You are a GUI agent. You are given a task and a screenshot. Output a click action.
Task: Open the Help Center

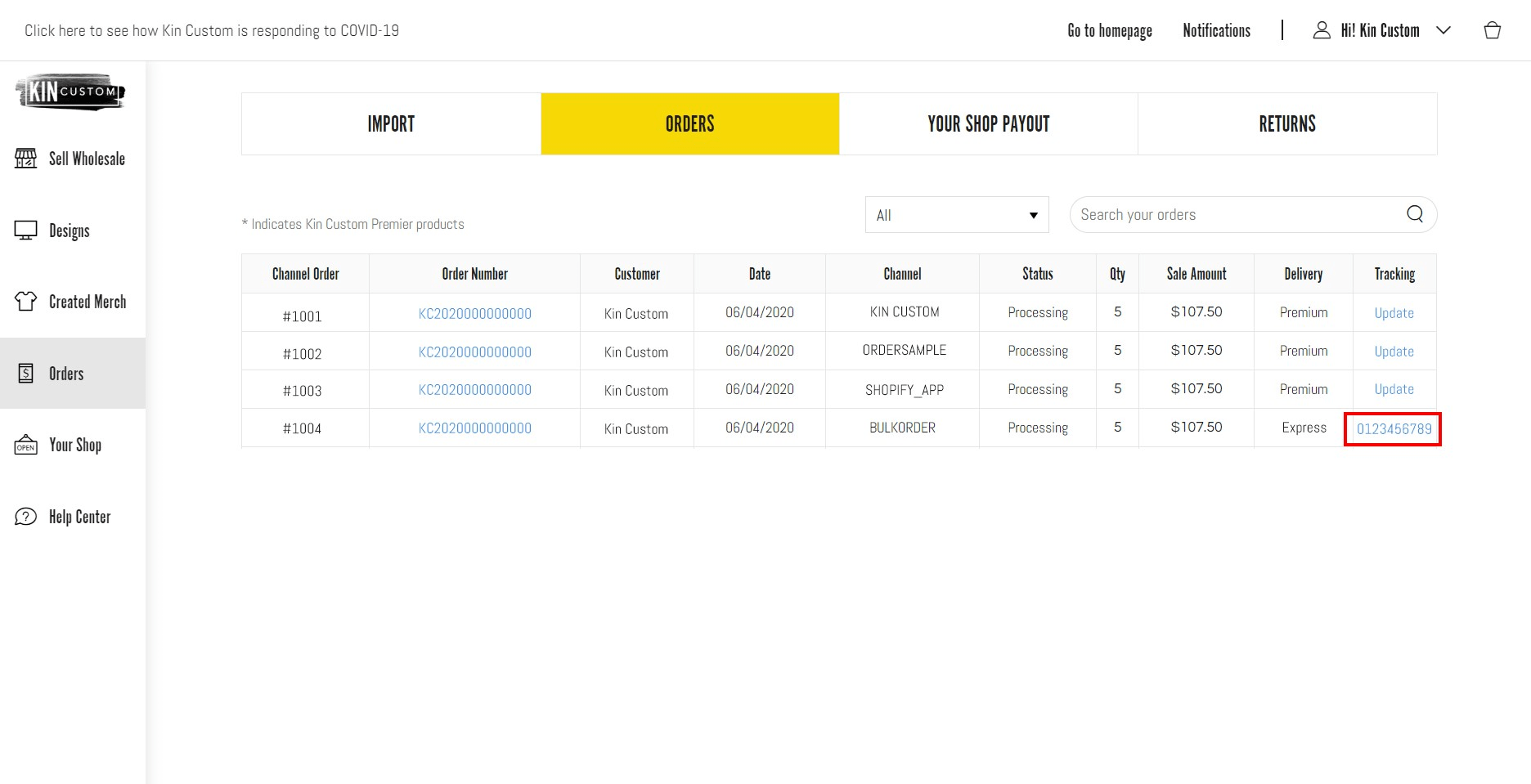(79, 517)
